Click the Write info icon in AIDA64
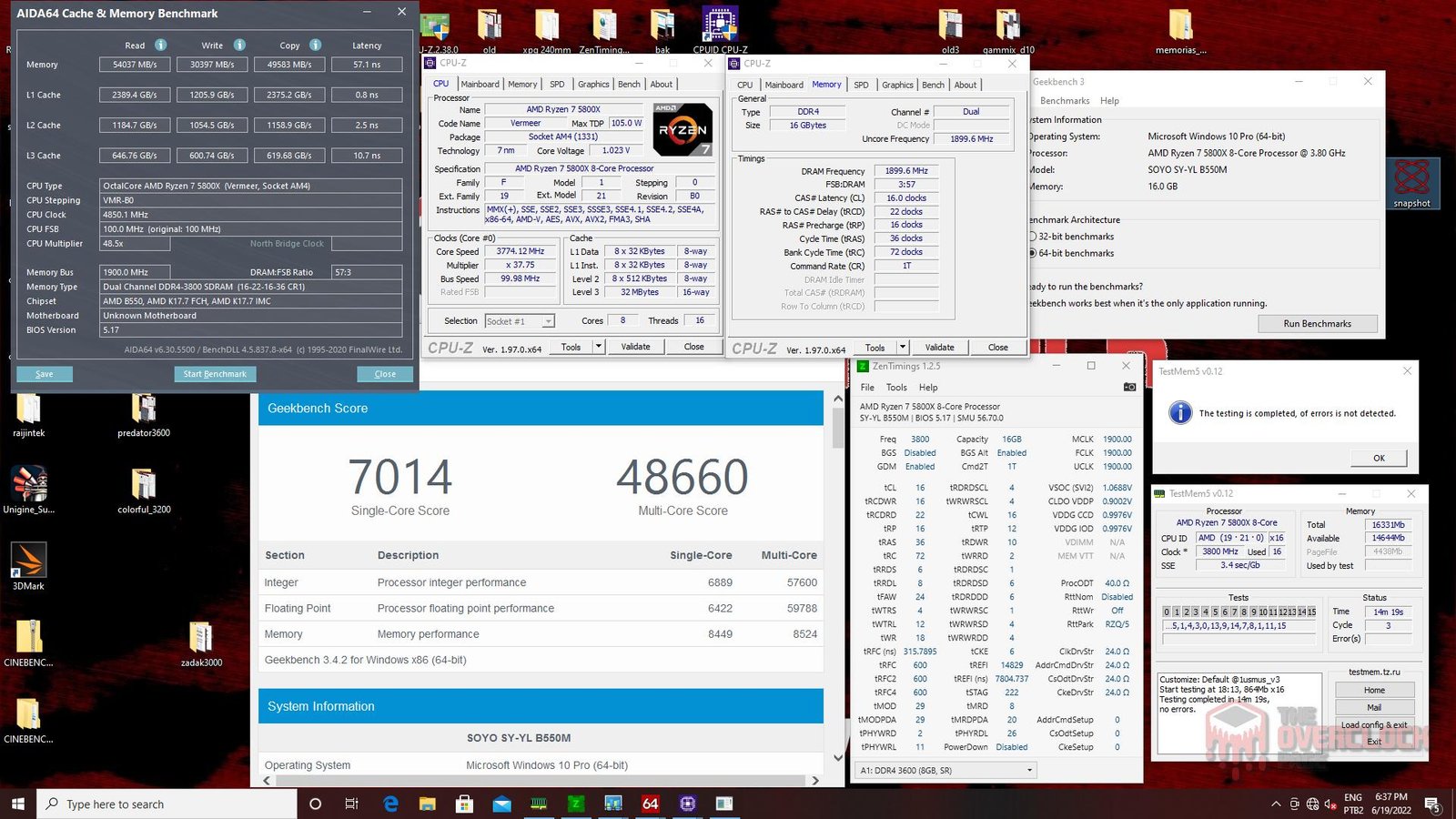Image resolution: width=1456 pixels, height=819 pixels. [x=239, y=45]
